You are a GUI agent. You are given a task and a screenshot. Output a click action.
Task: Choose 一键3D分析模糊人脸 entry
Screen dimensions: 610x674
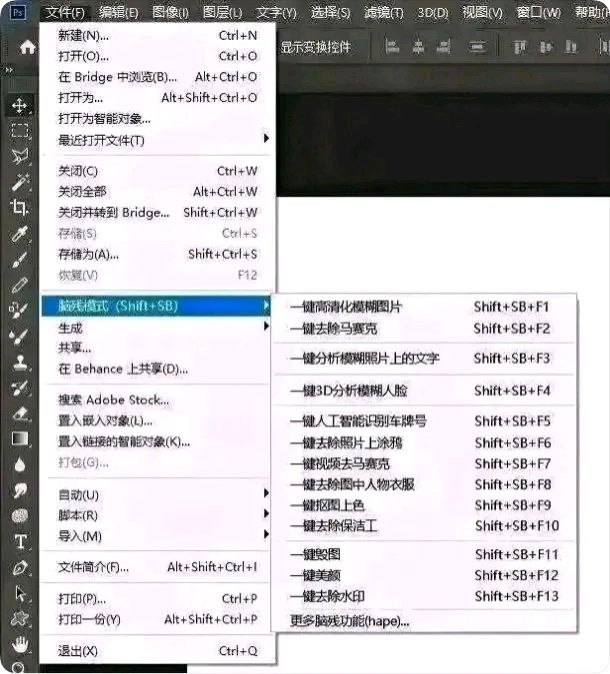pos(424,391)
